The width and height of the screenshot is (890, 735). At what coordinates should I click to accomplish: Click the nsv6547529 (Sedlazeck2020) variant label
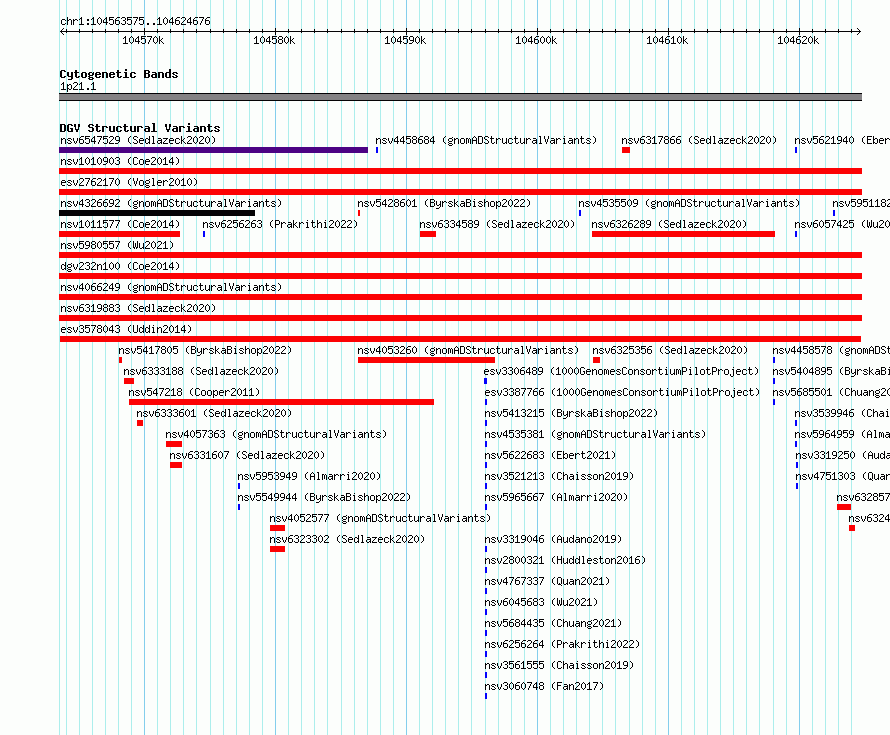point(138,140)
